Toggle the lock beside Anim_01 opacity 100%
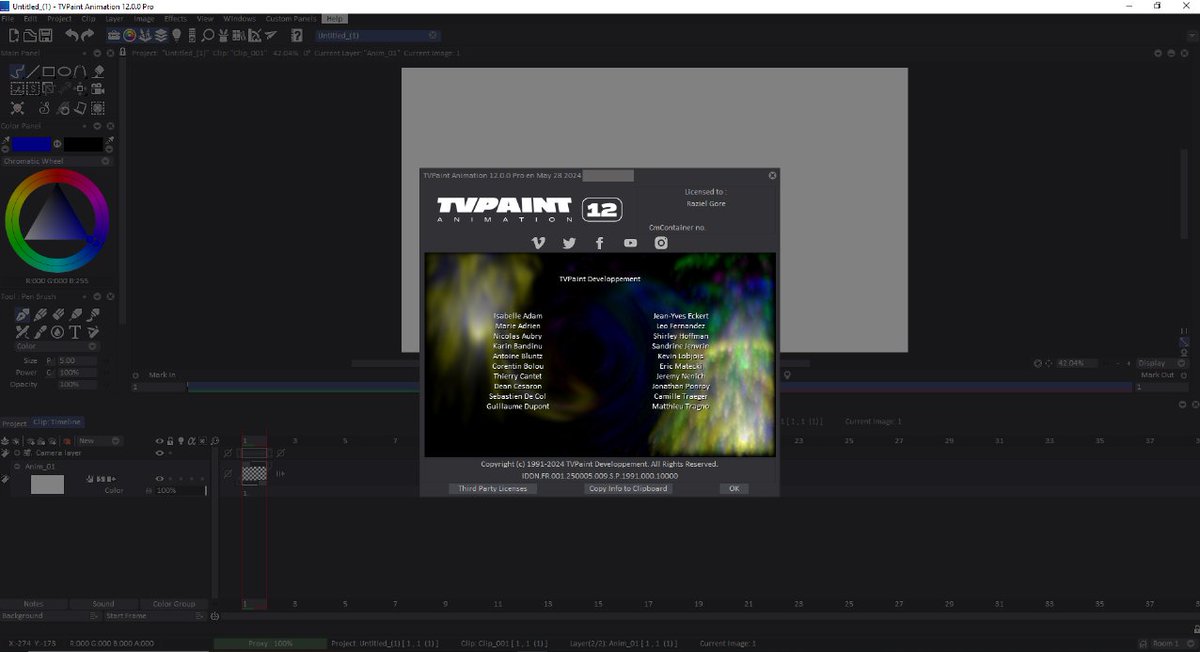 click(x=148, y=491)
